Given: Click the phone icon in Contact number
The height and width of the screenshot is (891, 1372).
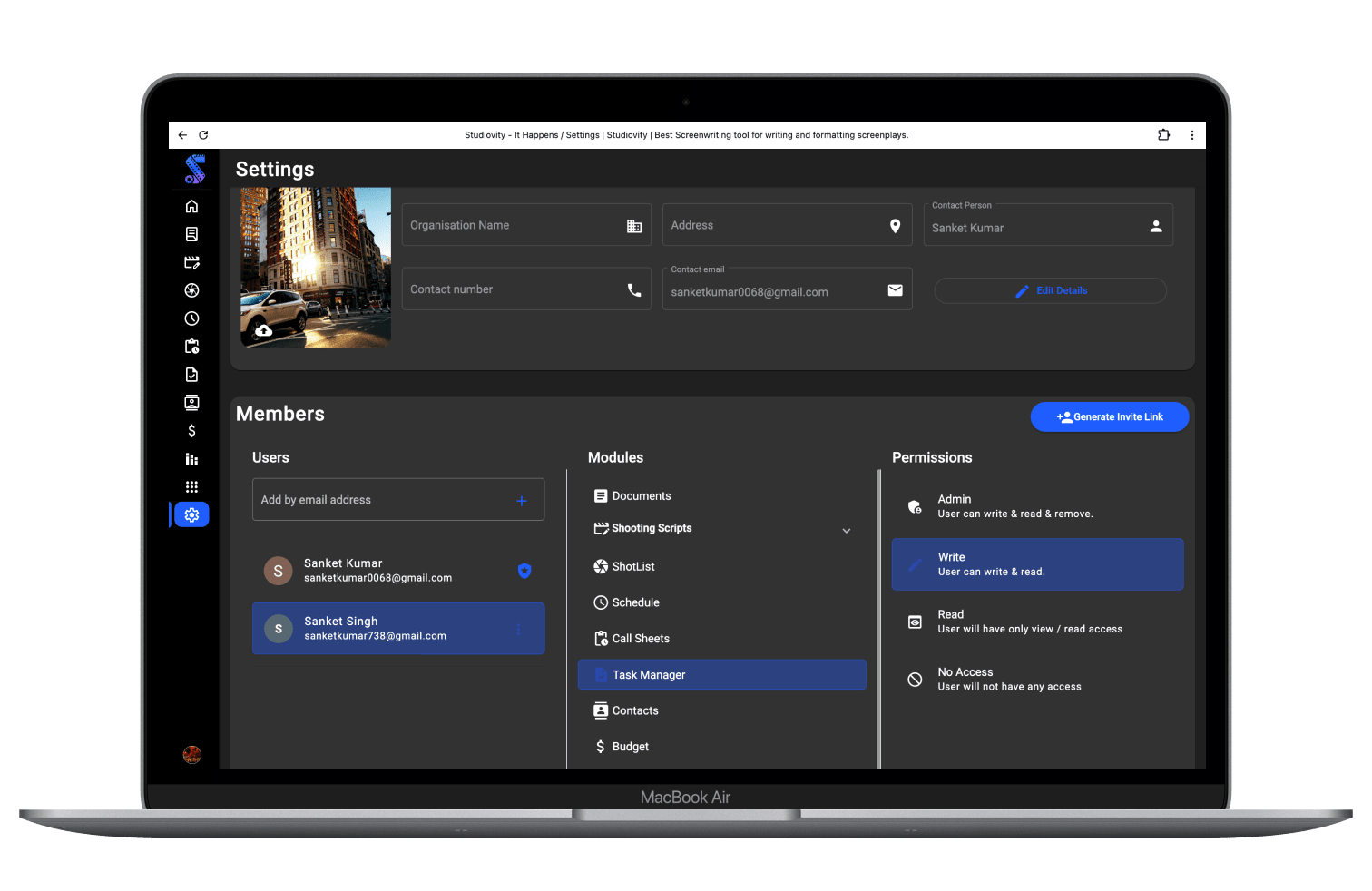Looking at the screenshot, I should click(634, 290).
